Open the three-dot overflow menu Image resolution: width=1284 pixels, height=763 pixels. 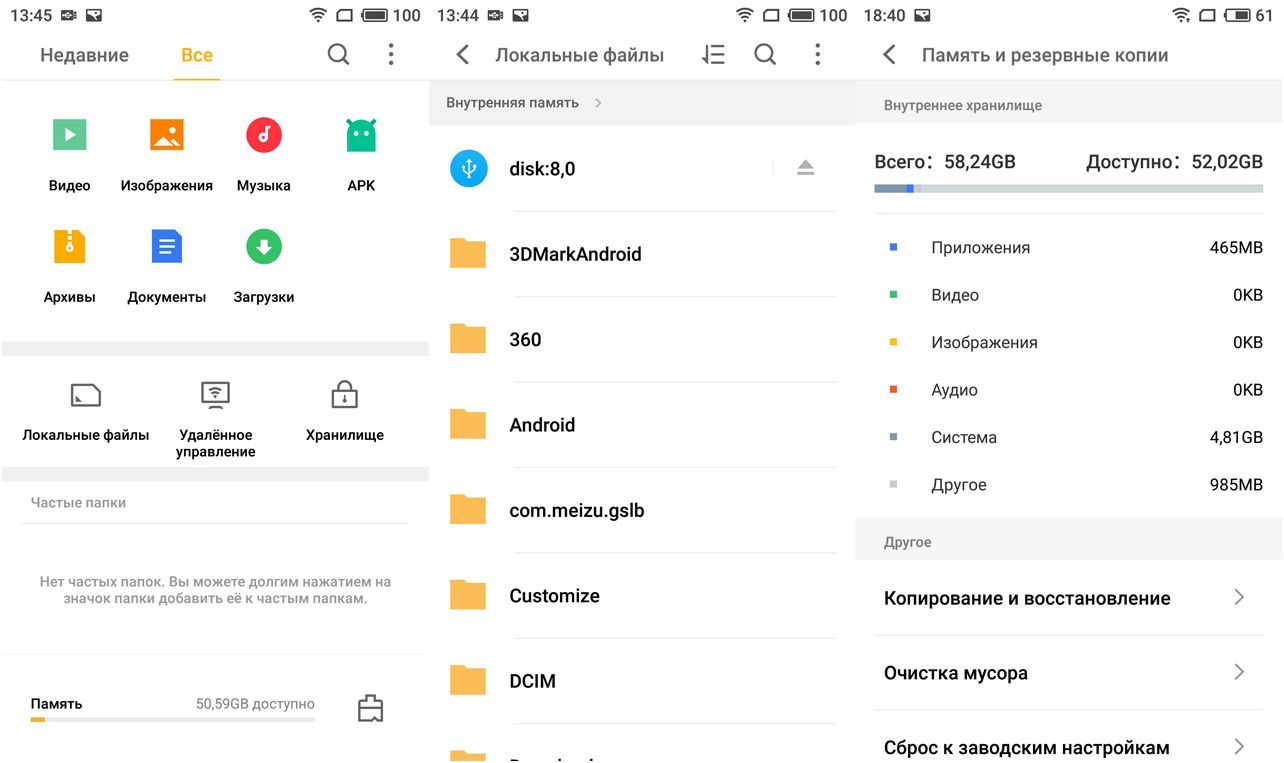pos(391,55)
